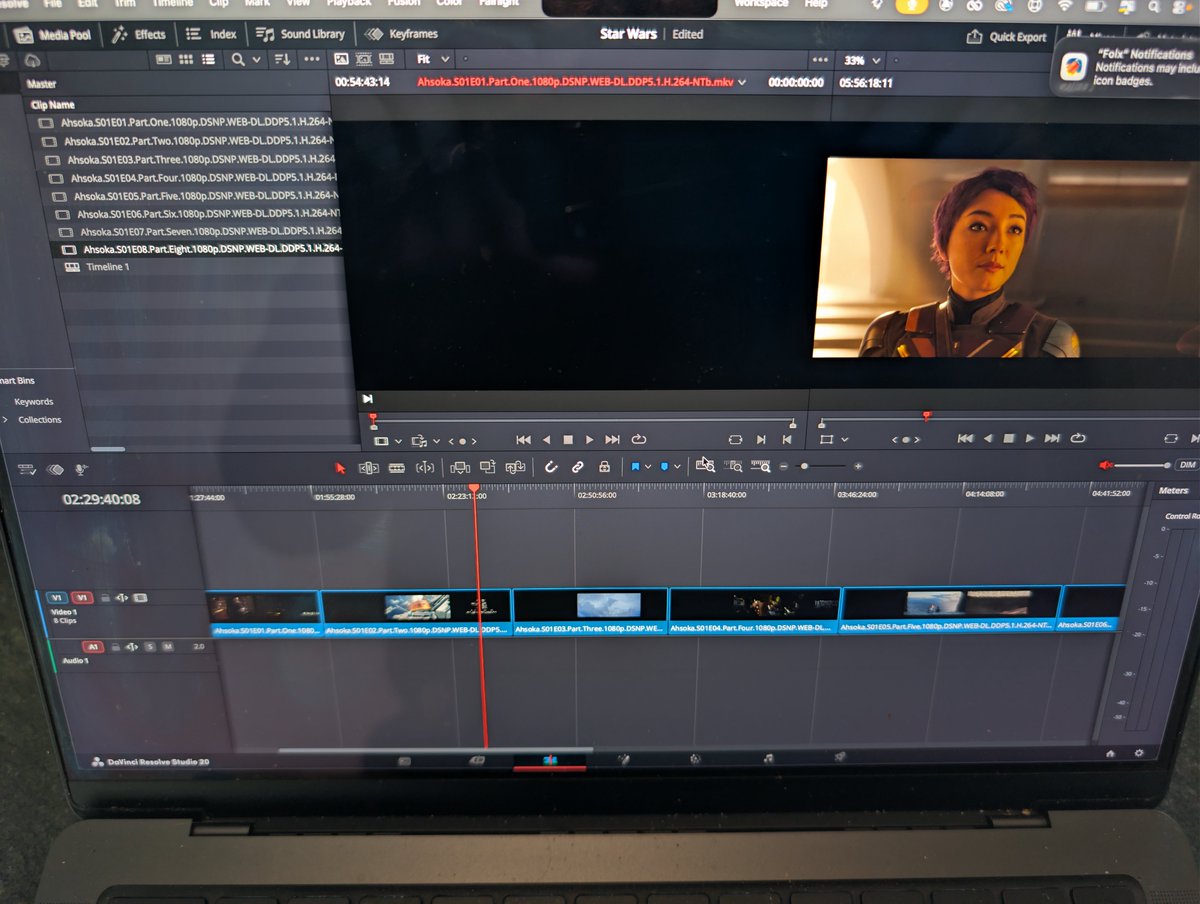Stop playback in source viewer
The width and height of the screenshot is (1200, 904).
(x=568, y=439)
